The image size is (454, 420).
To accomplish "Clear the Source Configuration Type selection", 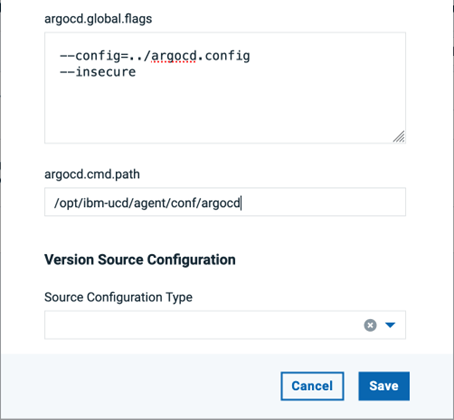I will tap(370, 325).
